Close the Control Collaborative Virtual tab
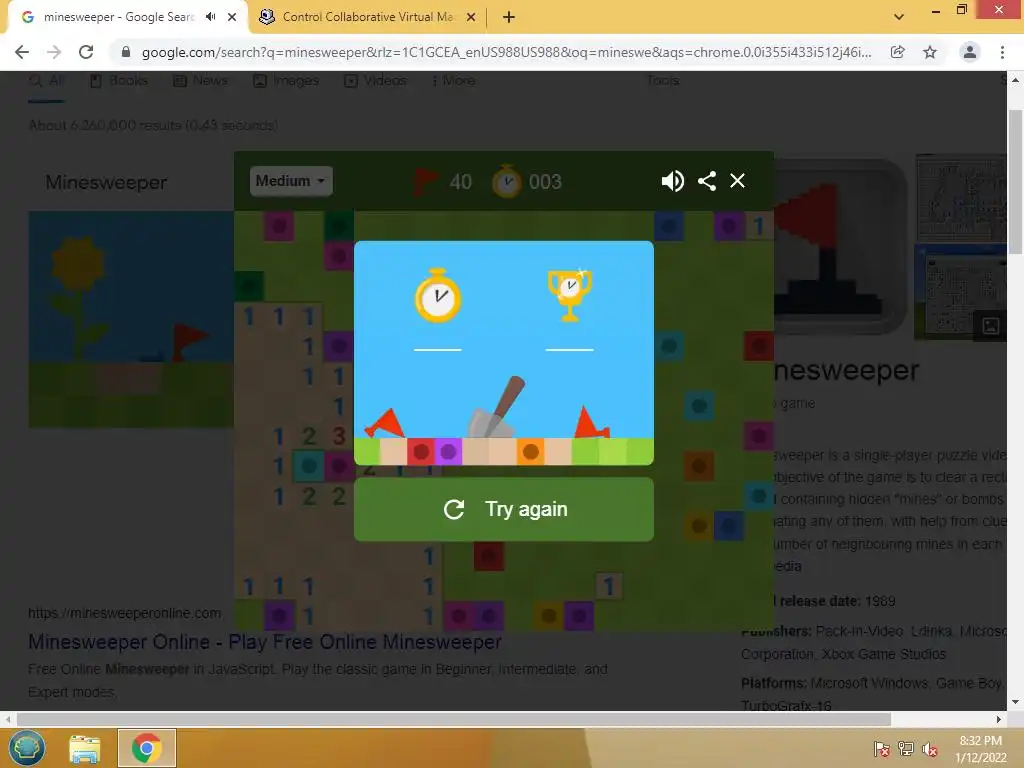Screen dimensions: 1024x768 coord(471,17)
